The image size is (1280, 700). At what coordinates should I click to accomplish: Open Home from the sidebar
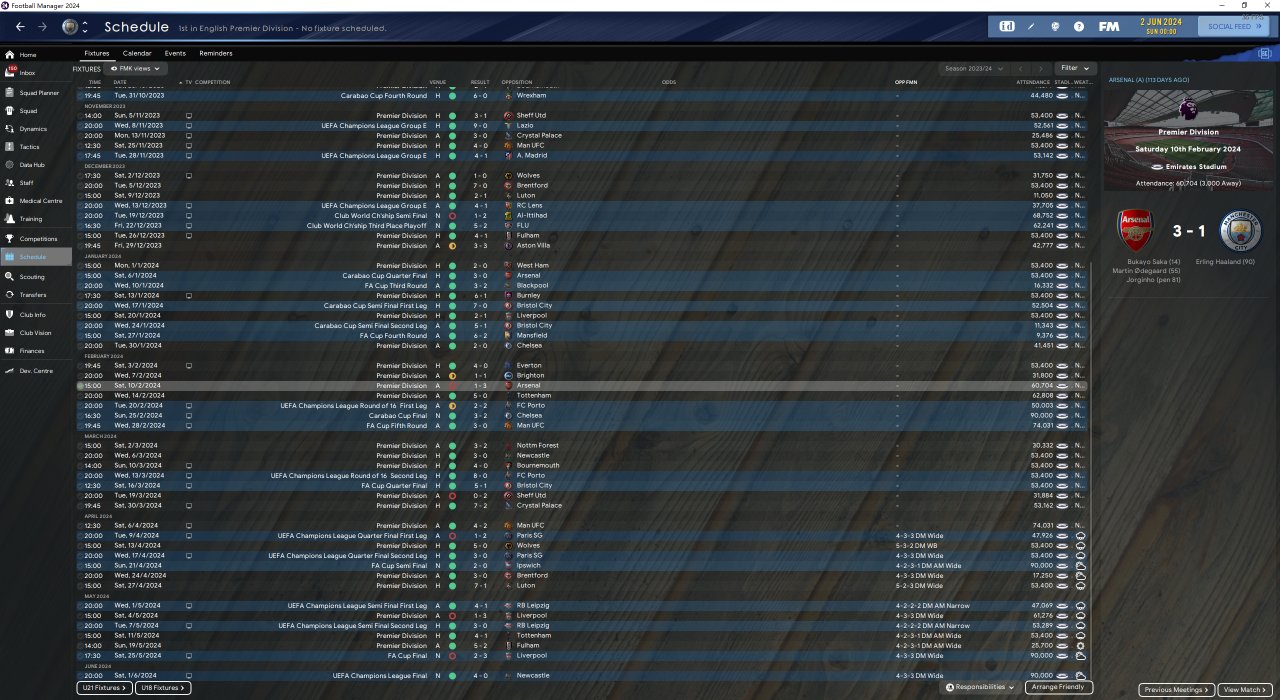[36, 55]
